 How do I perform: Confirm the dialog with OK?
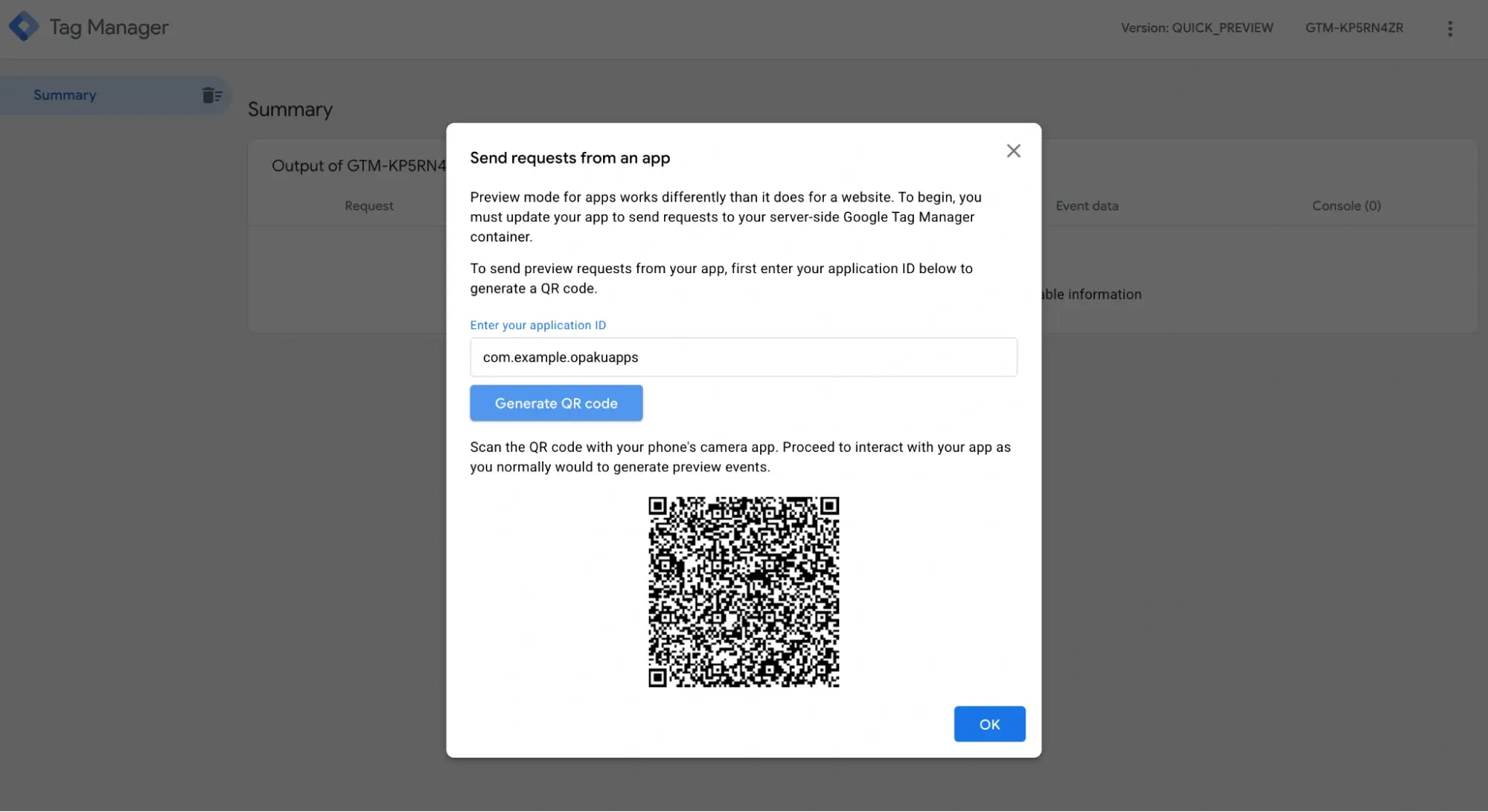[x=989, y=724]
